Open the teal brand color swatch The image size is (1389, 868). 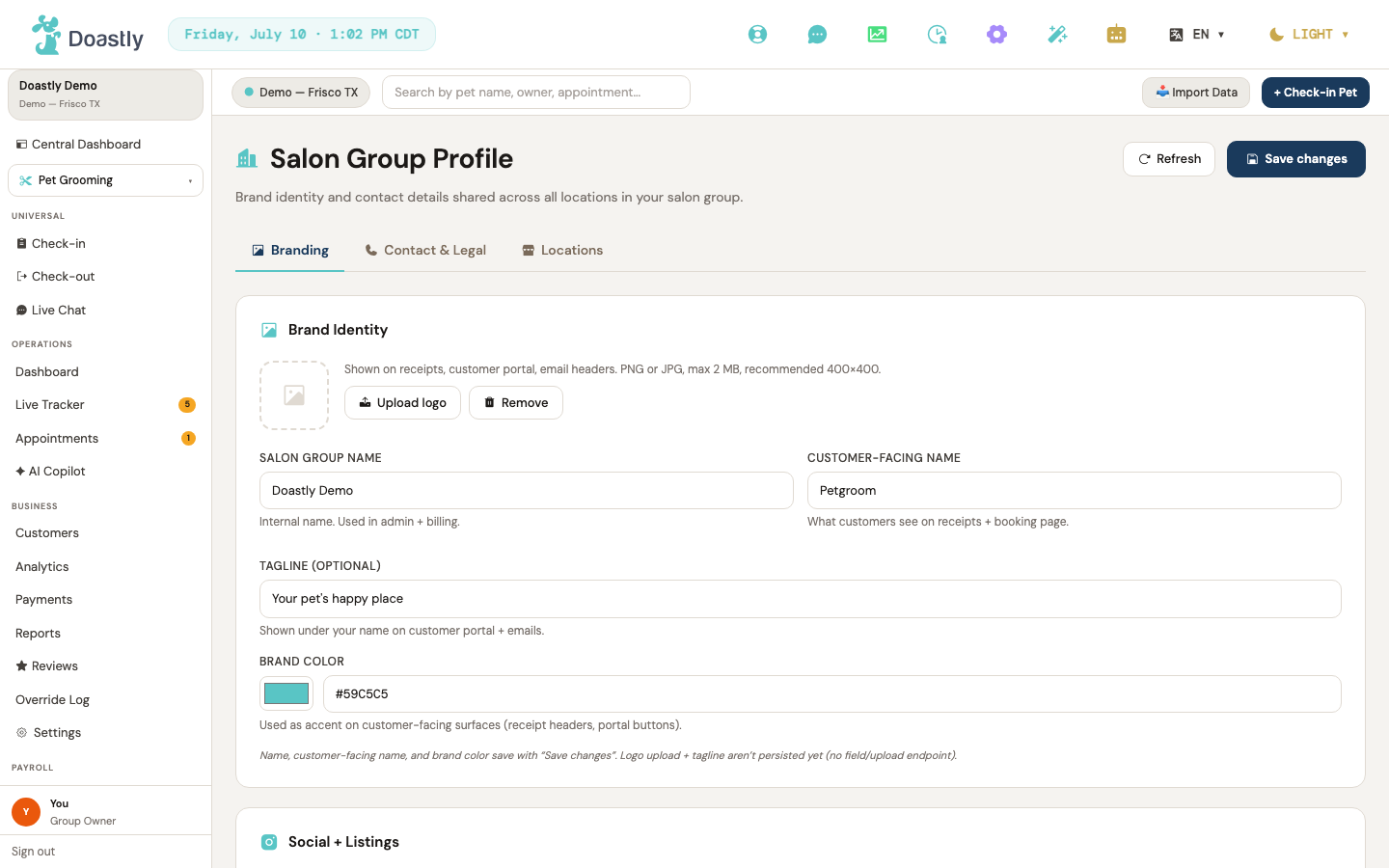[286, 693]
